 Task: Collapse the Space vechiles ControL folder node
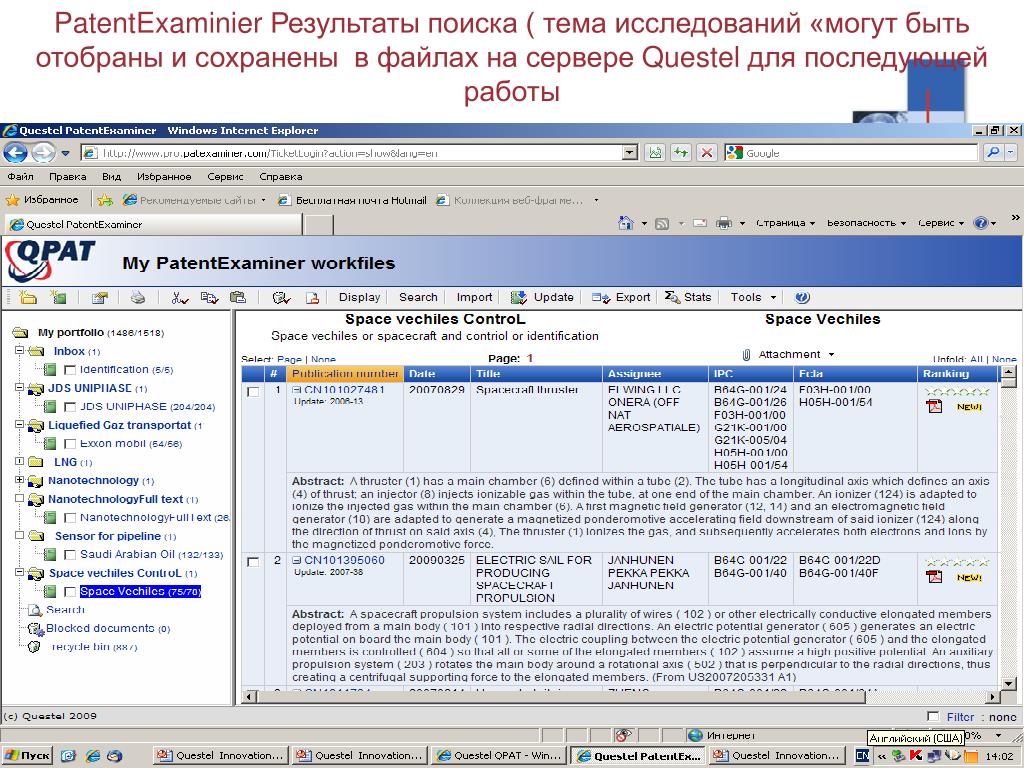[x=20, y=572]
